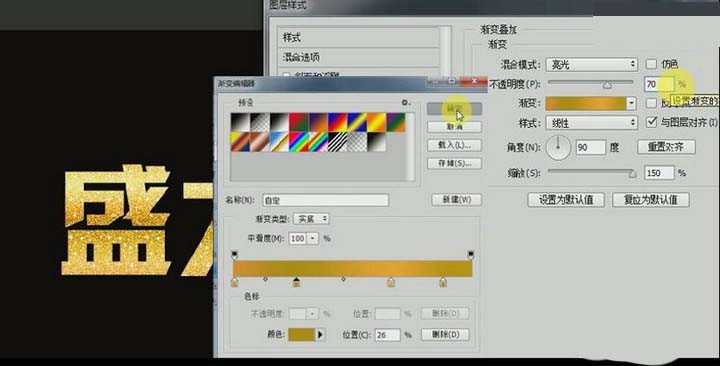Click the scale field showing 150
The width and height of the screenshot is (720, 366).
click(658, 173)
